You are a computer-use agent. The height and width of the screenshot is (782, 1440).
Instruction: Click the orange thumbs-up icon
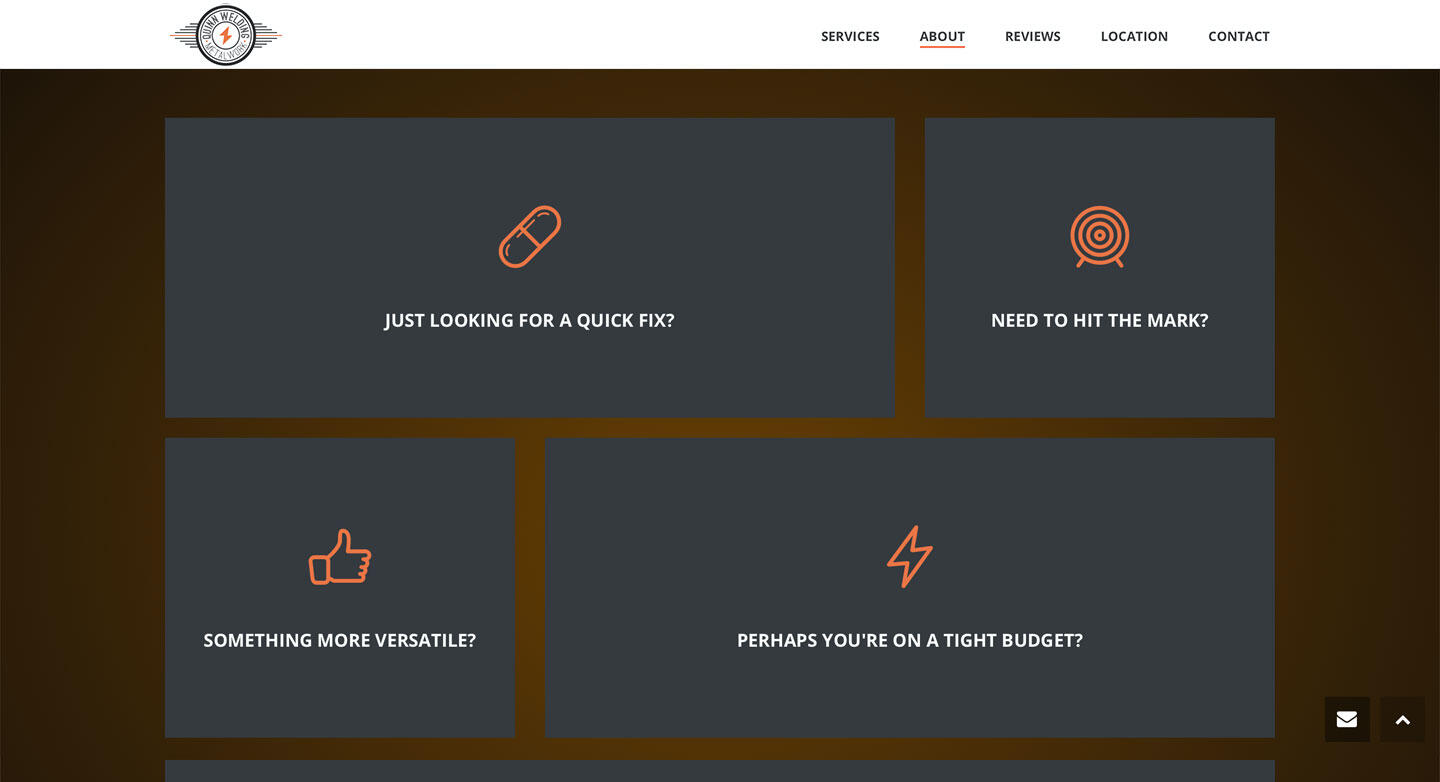point(340,557)
